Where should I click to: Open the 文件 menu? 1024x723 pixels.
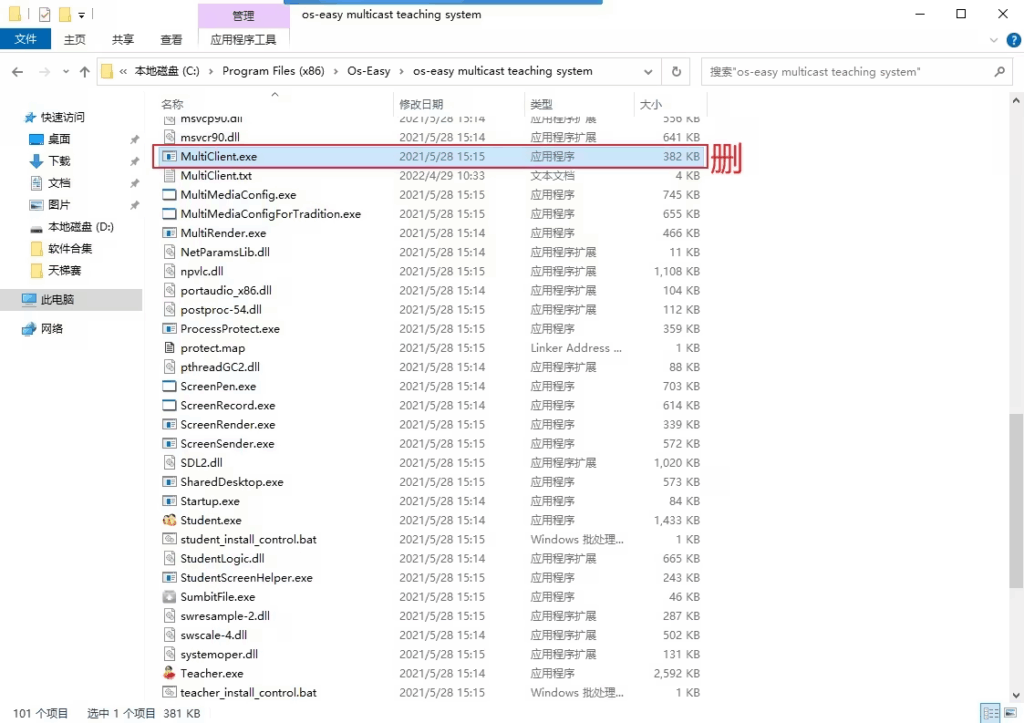[x=26, y=39]
